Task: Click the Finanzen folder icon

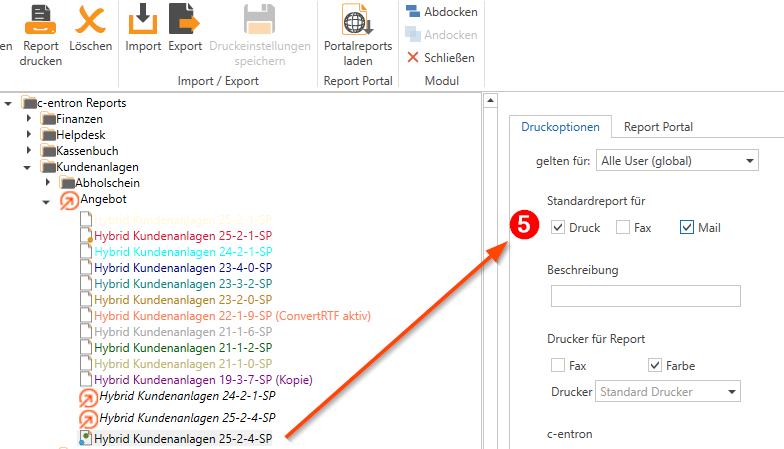Action: pyautogui.click(x=48, y=119)
